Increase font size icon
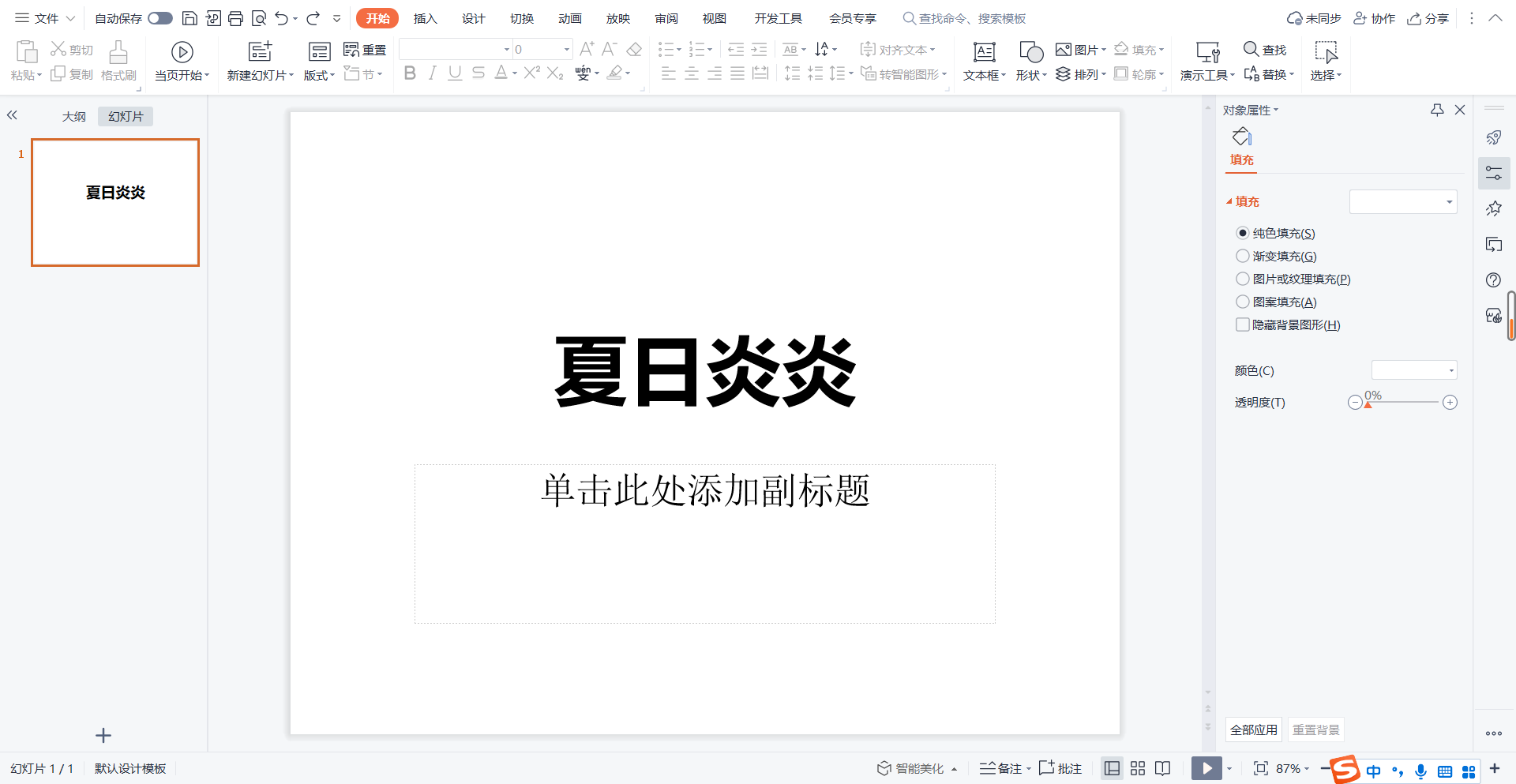1516x784 pixels. point(587,49)
